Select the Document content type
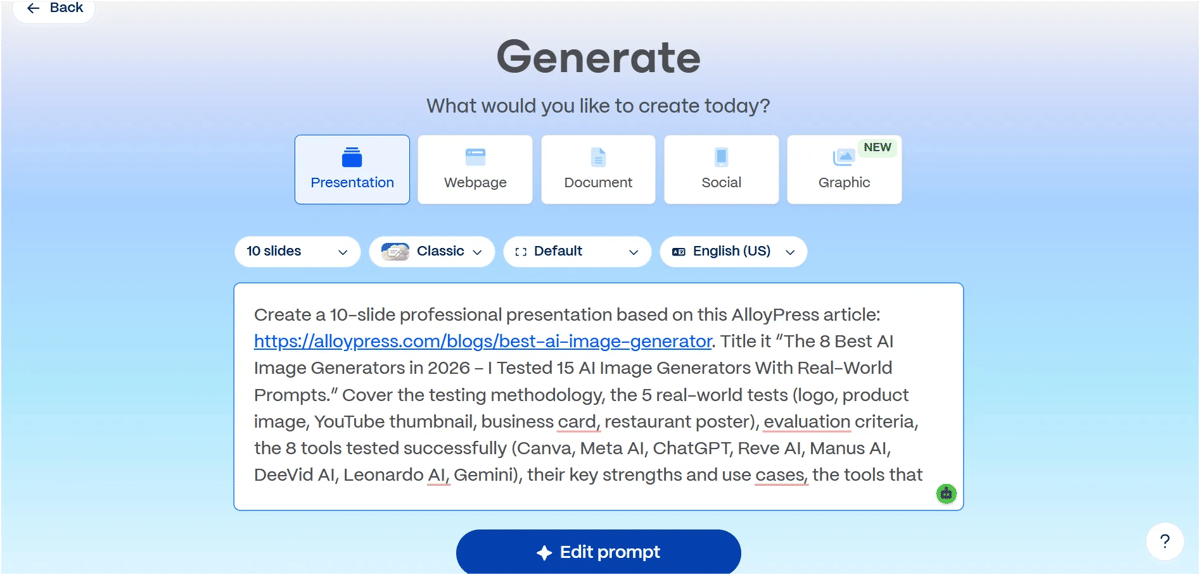The height and width of the screenshot is (575, 1200). pyautogui.click(x=598, y=170)
